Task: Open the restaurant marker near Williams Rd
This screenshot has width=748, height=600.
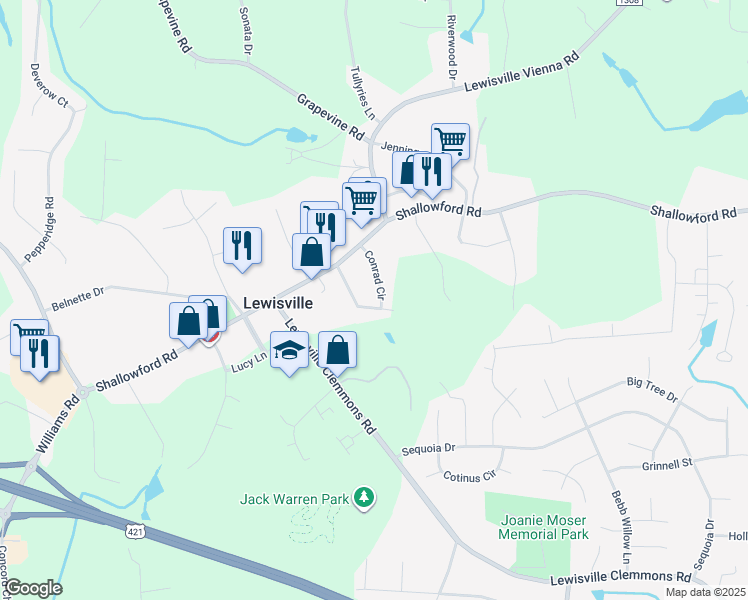Action: [40, 355]
